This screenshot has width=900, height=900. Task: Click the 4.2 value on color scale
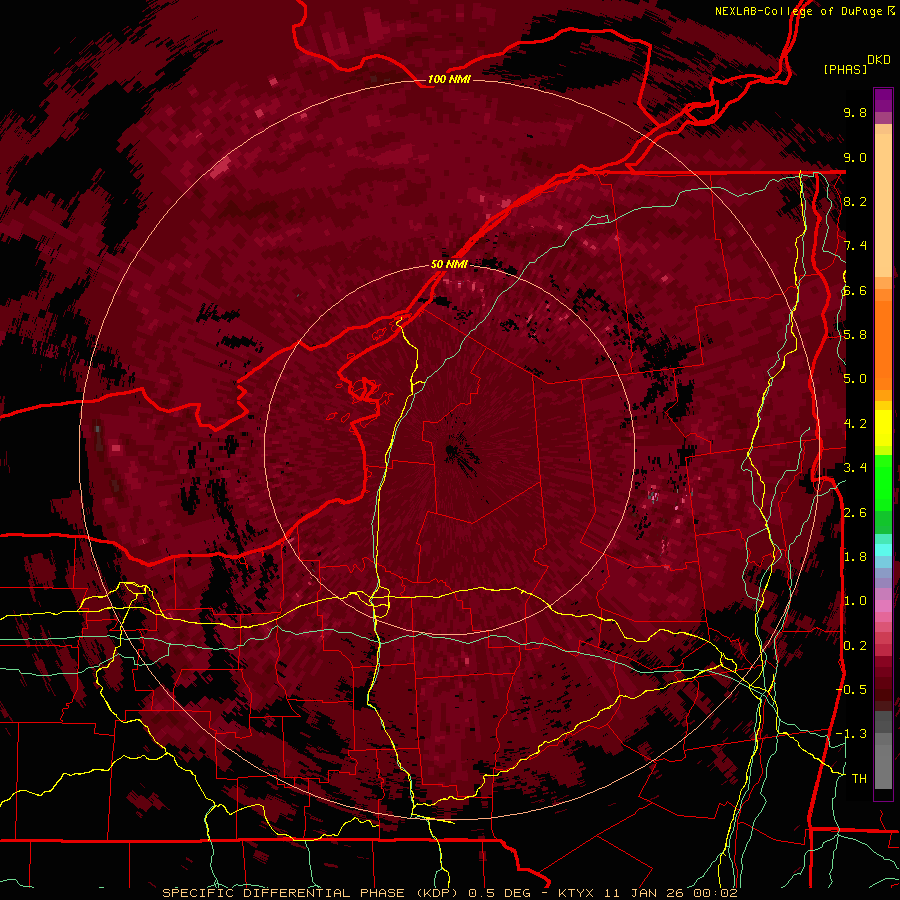tap(855, 424)
